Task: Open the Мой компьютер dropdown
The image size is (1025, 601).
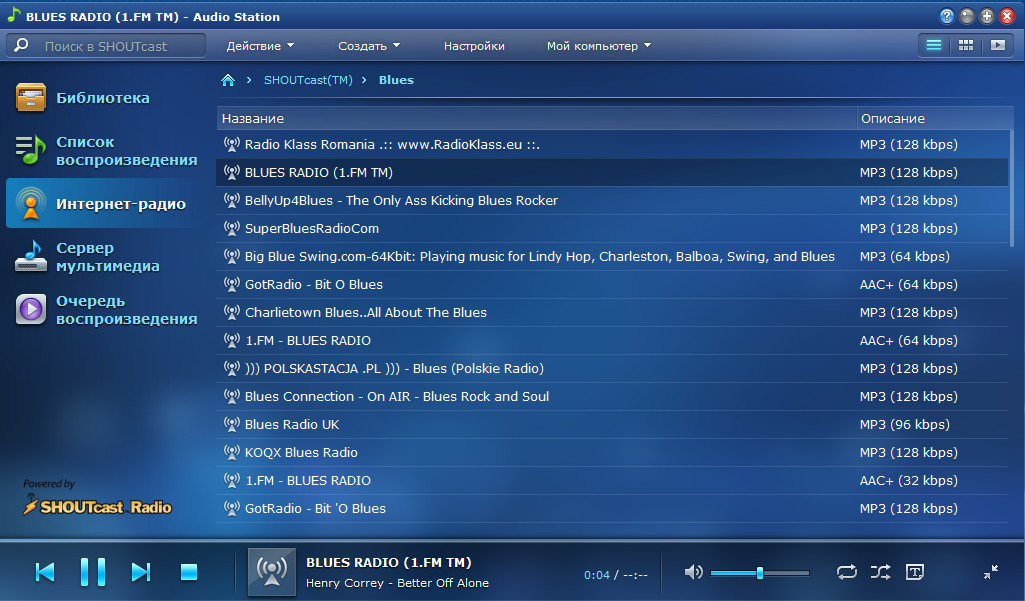Action: pos(598,46)
